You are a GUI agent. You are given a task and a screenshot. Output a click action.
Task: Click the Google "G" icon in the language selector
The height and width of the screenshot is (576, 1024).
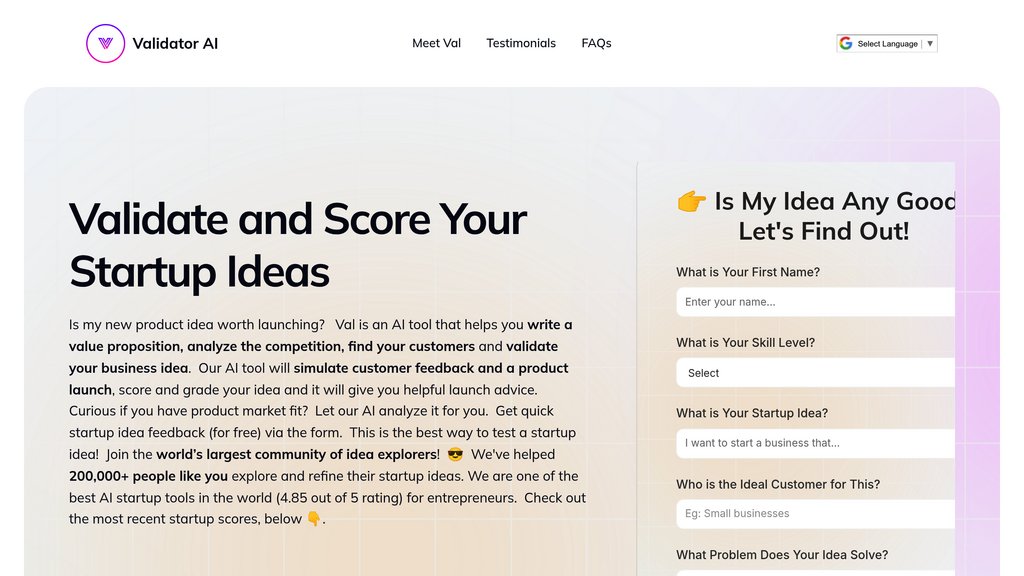pyautogui.click(x=847, y=43)
